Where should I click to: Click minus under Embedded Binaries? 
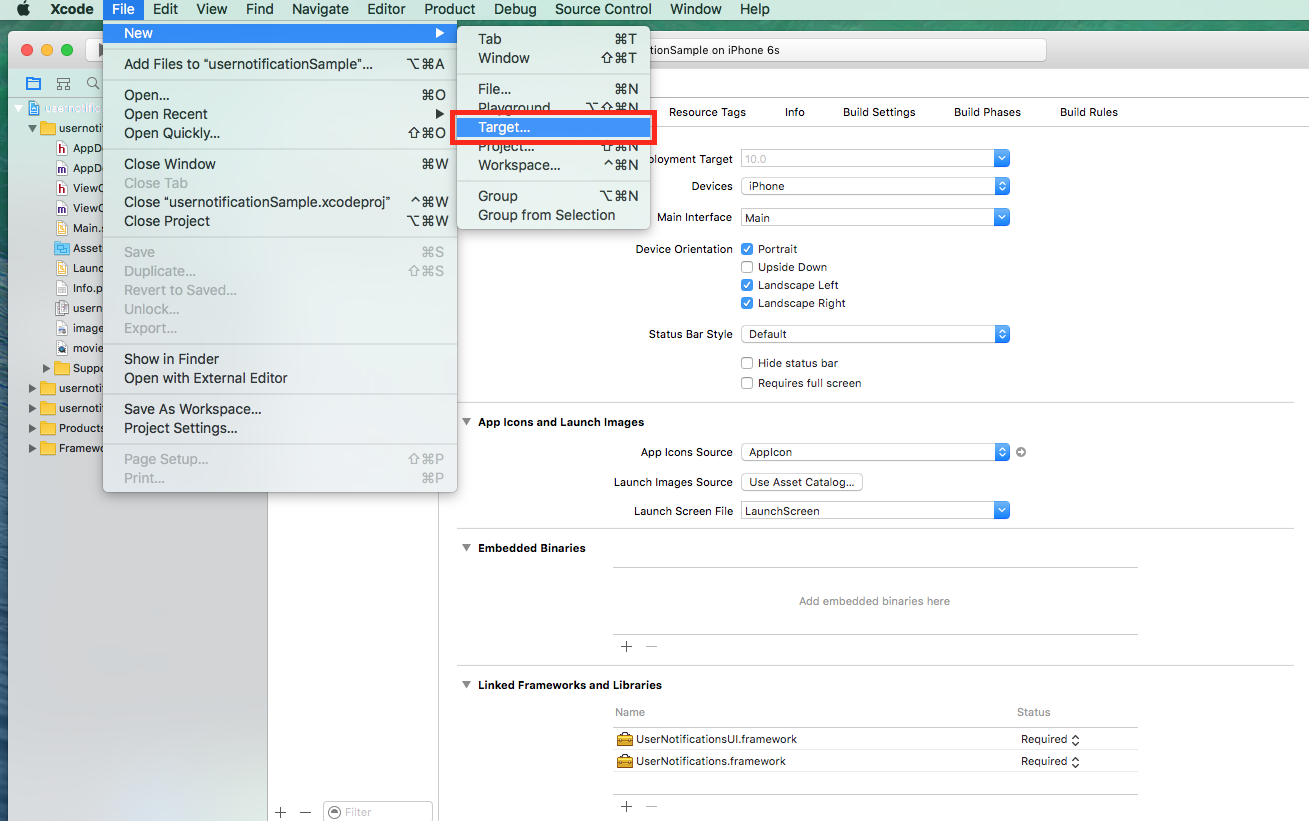pyautogui.click(x=652, y=646)
